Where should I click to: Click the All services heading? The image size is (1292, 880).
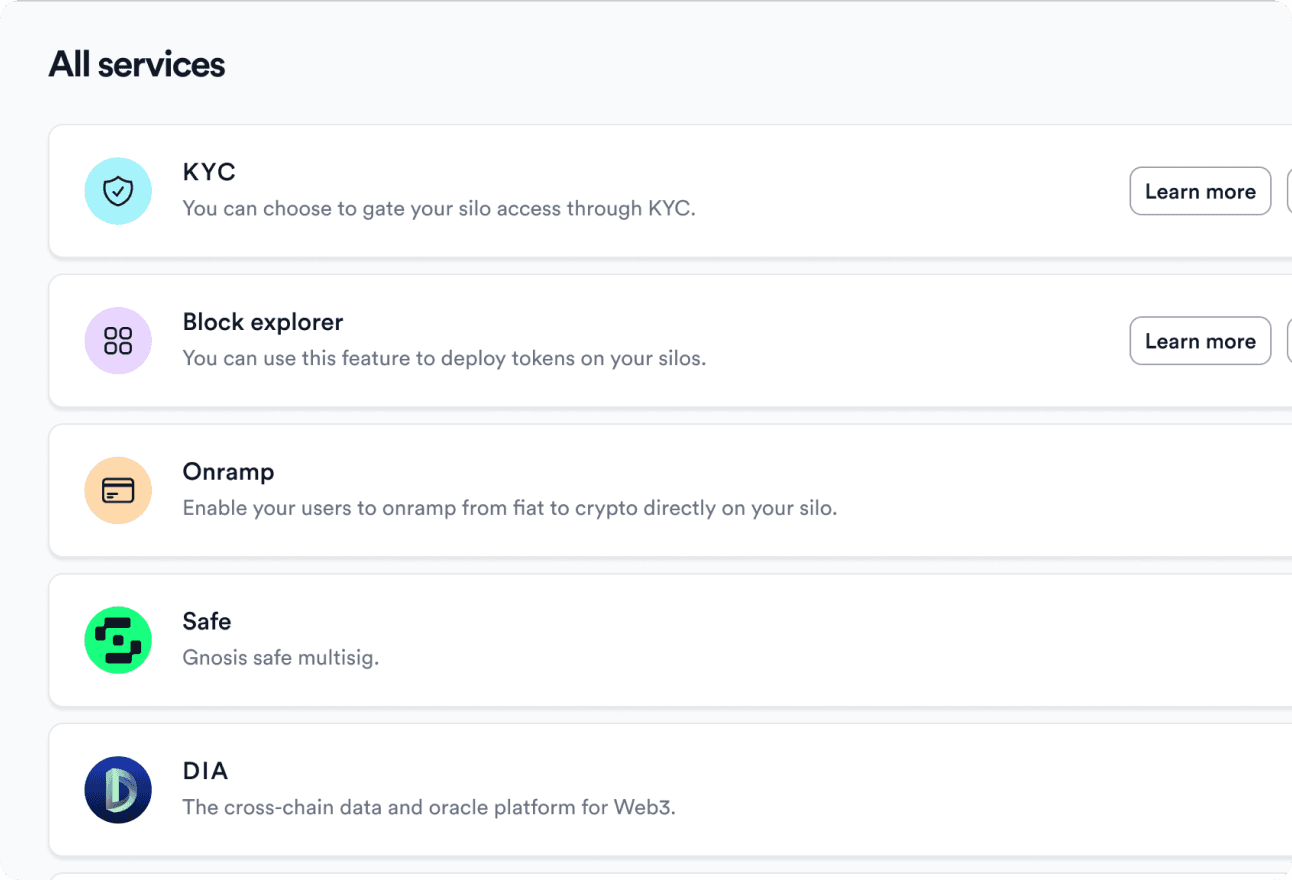[x=137, y=65]
